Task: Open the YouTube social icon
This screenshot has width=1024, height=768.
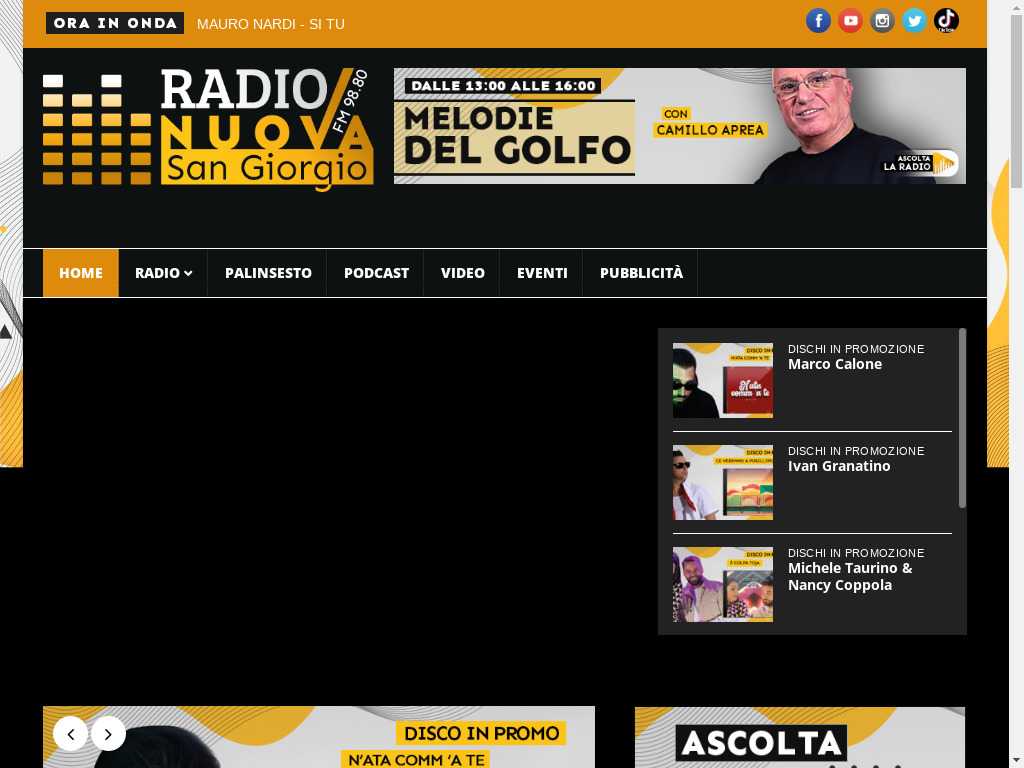Action: tap(850, 21)
